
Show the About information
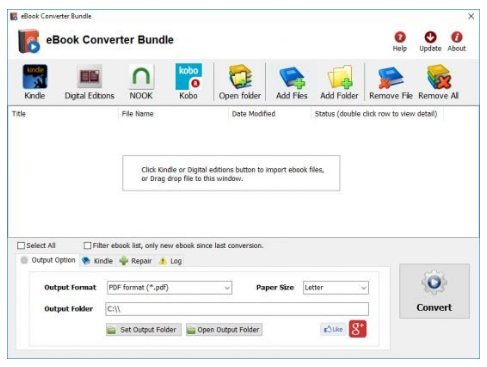click(456, 42)
